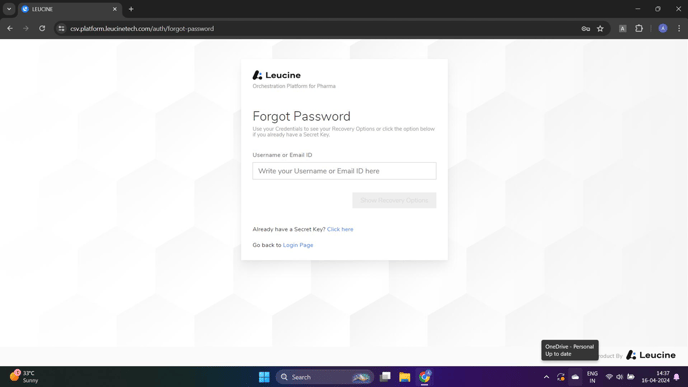
Task: Open the weather widget showing 33°C
Action: click(24, 376)
